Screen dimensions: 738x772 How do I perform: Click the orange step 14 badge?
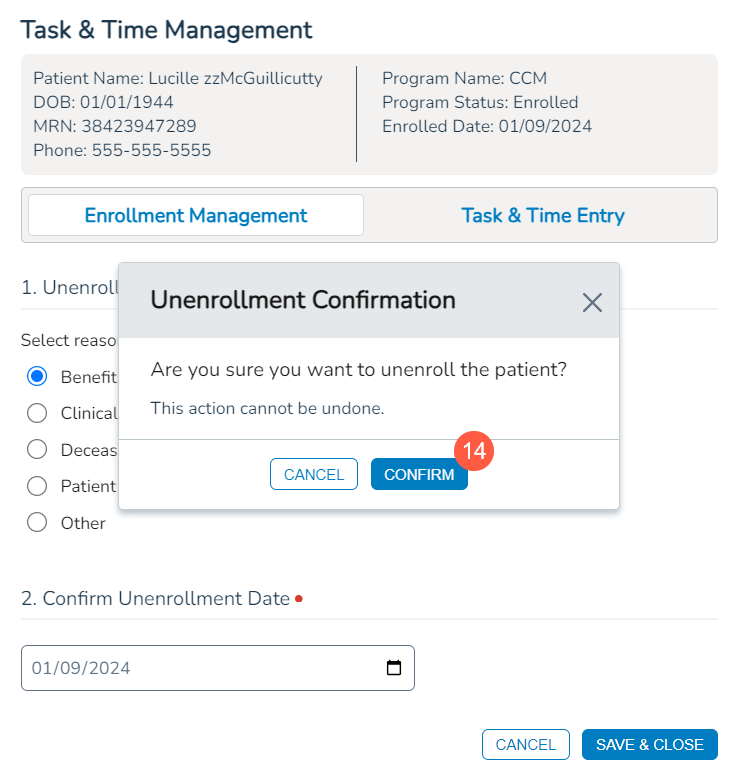click(x=475, y=451)
